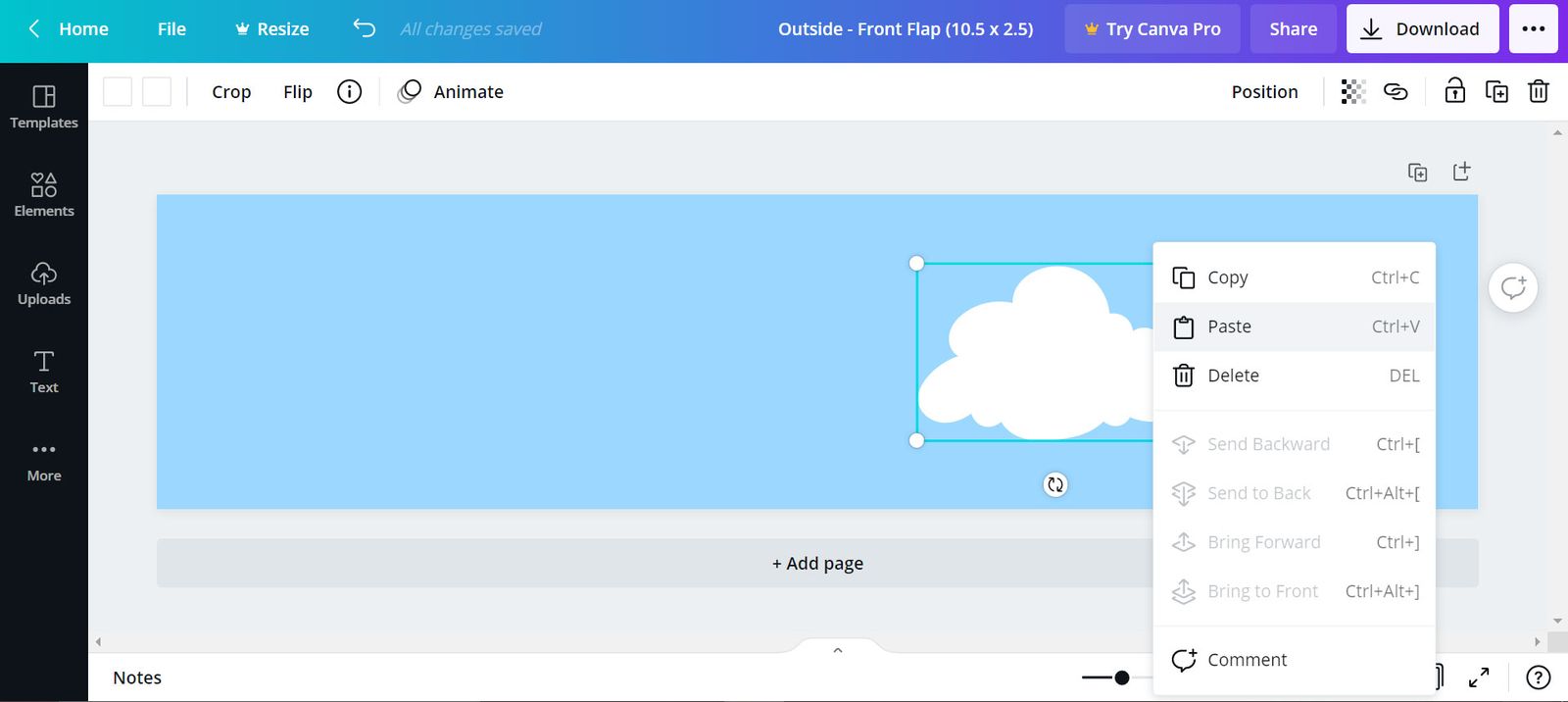This screenshot has width=1568, height=702.
Task: Expand the More sidebar options
Action: click(x=44, y=460)
